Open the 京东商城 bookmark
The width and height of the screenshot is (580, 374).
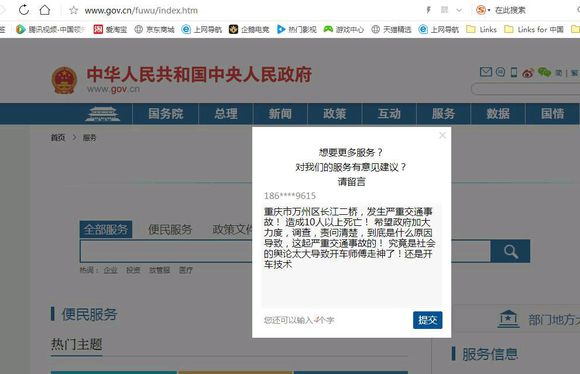pyautogui.click(x=154, y=29)
